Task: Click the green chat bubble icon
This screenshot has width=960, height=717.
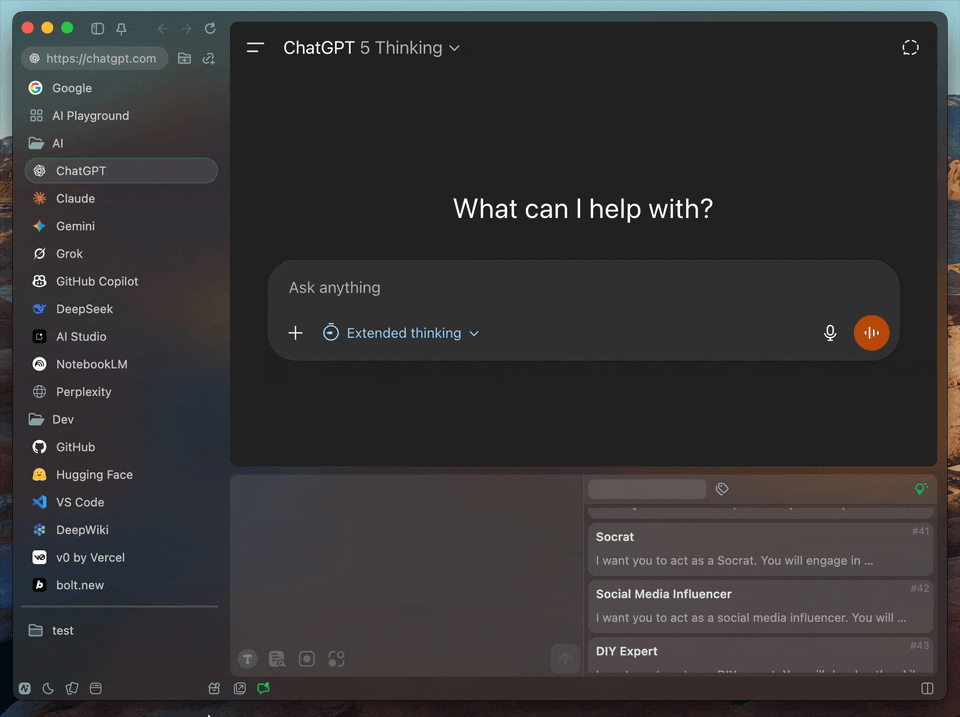Action: coord(263,688)
